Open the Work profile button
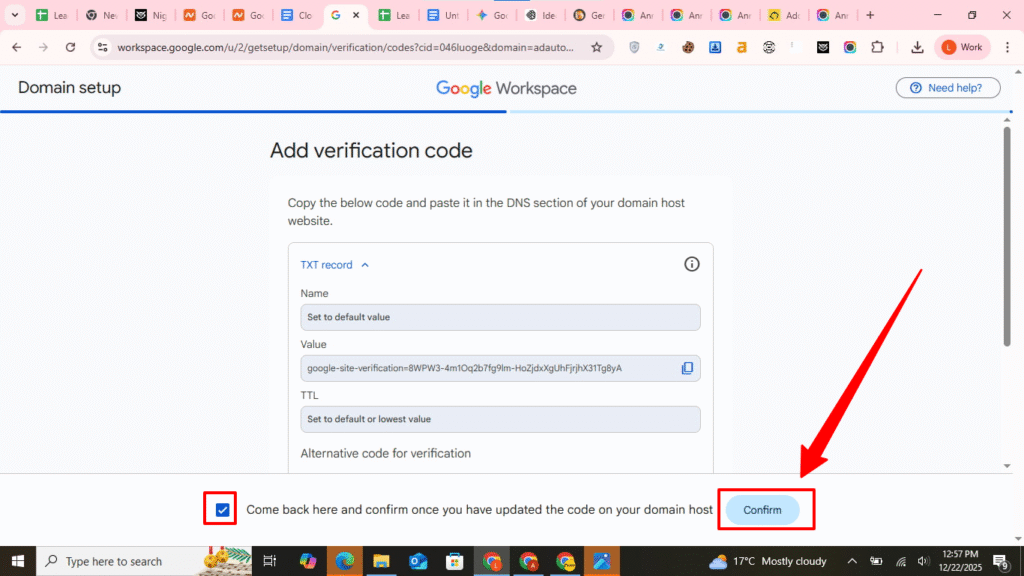Viewport: 1024px width, 576px height. coord(962,47)
